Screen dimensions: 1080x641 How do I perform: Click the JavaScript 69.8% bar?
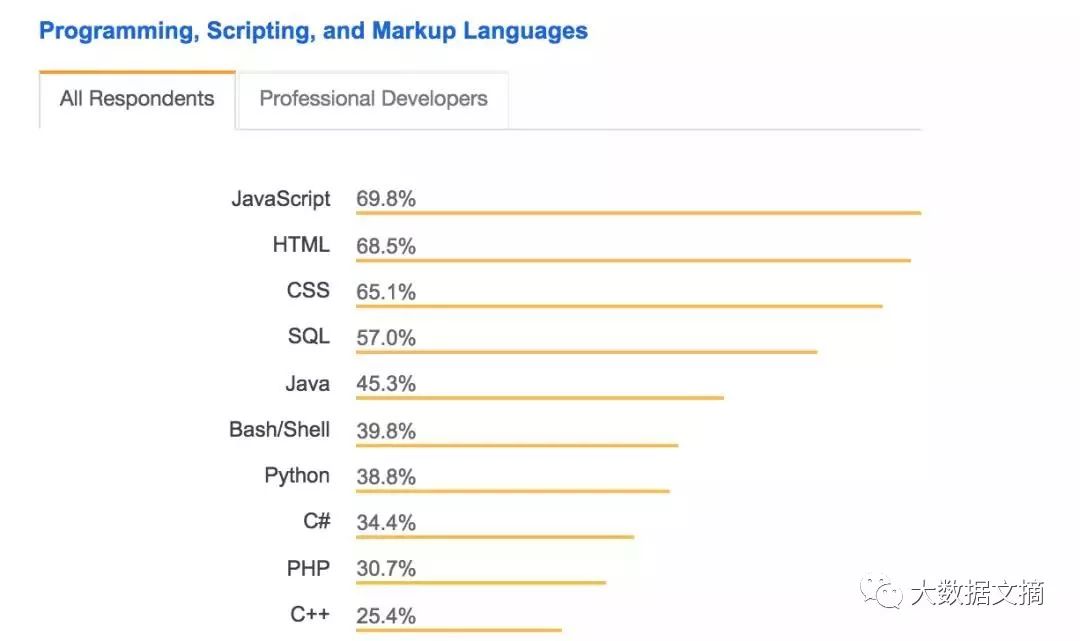638,213
